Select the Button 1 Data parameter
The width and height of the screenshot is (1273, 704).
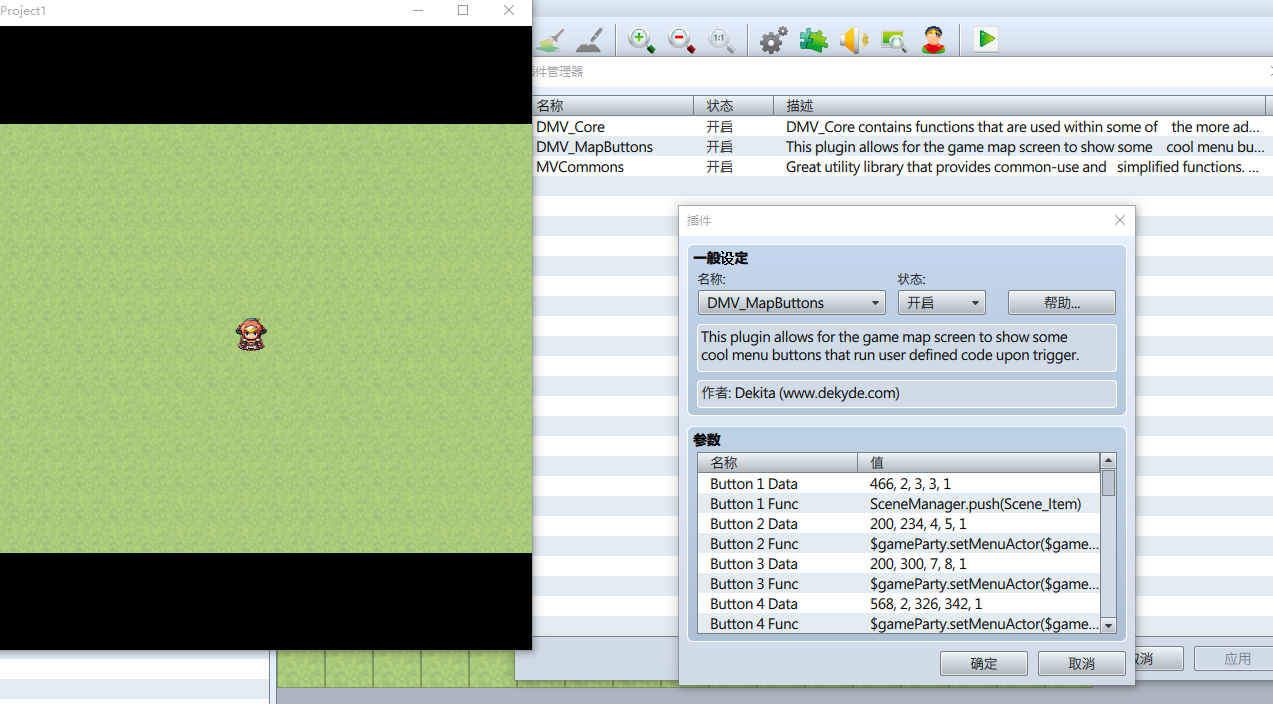[x=899, y=484]
